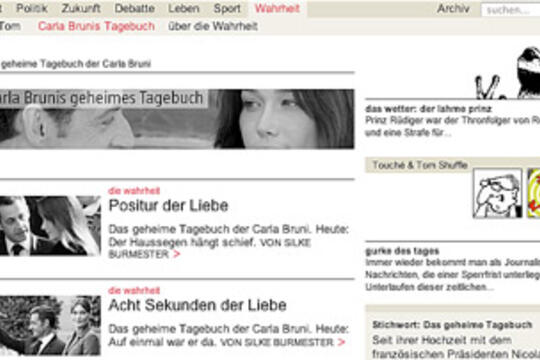Screen dimensions: 540x360
Task: Click the red arrow after VON SILKE BURMESTER in Positur
Action: [x=177, y=254]
